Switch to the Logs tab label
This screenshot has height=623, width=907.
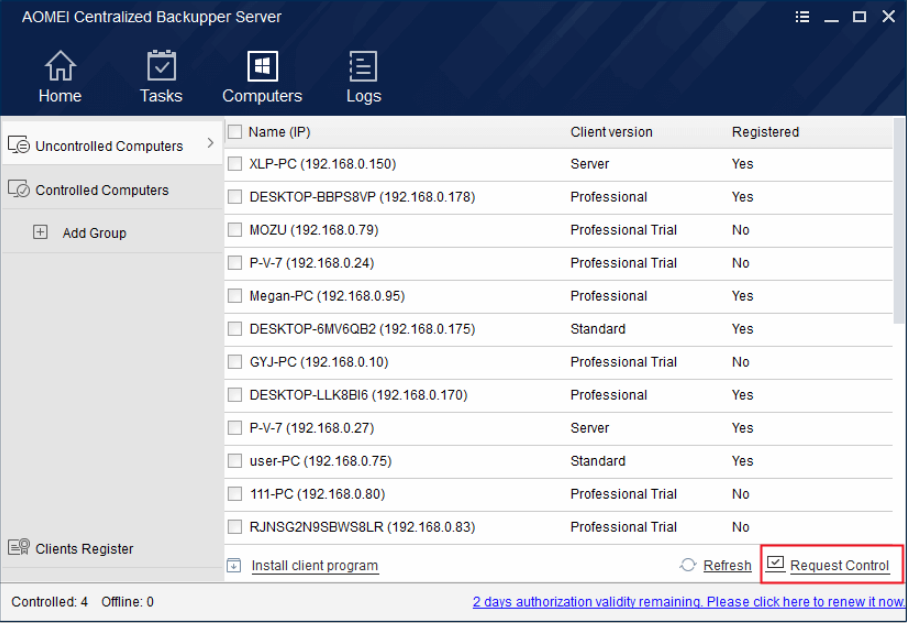tap(363, 97)
